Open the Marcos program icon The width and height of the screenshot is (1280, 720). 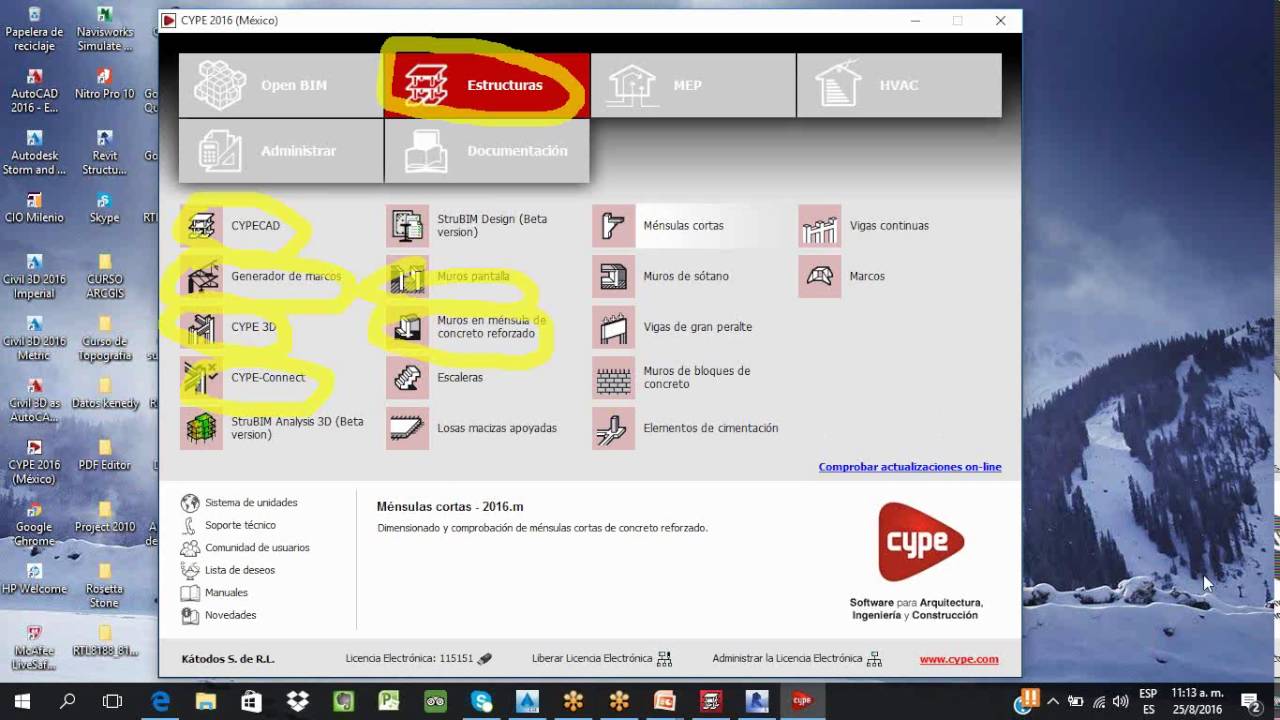(820, 277)
